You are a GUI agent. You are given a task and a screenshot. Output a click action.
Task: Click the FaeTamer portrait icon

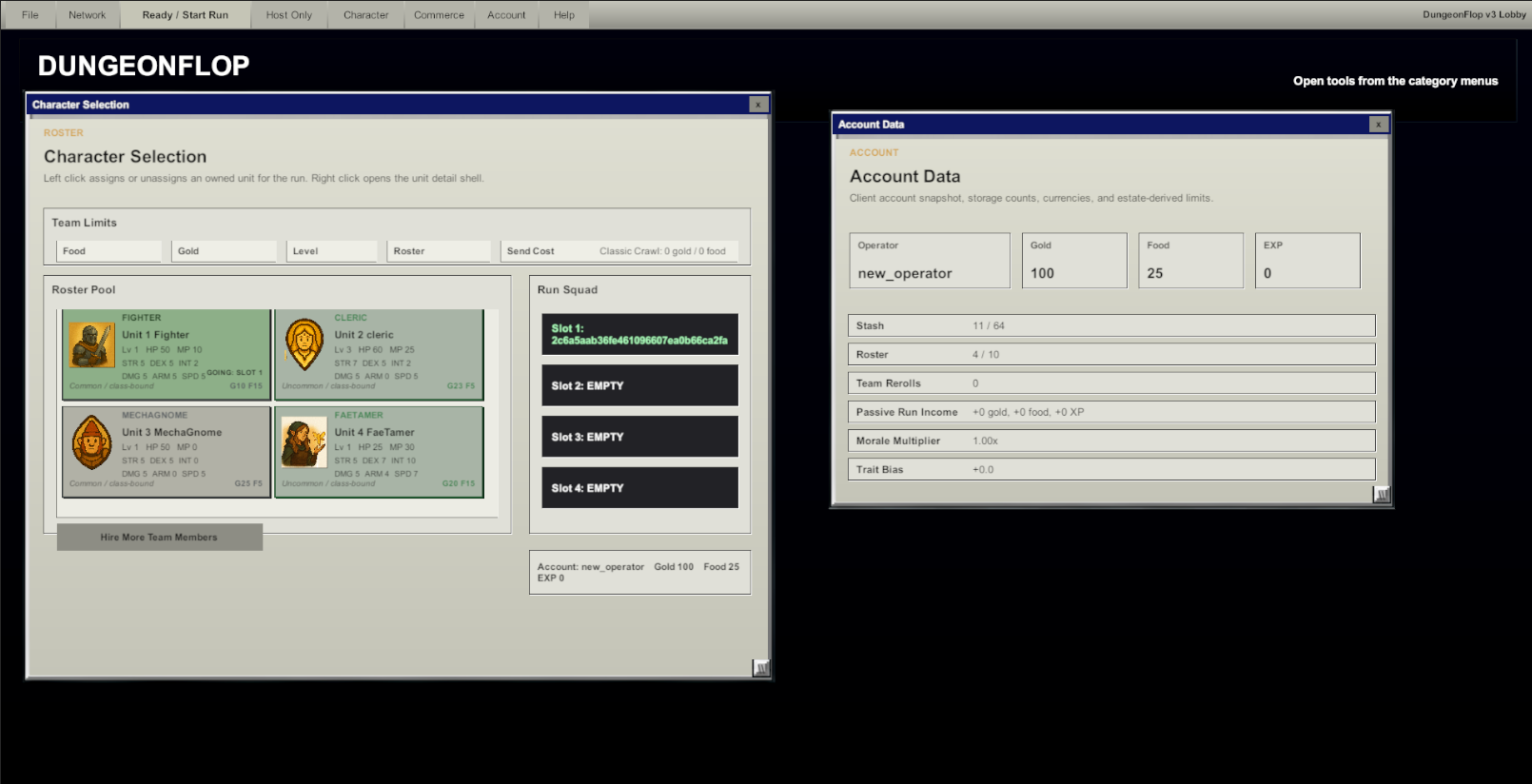pos(304,443)
